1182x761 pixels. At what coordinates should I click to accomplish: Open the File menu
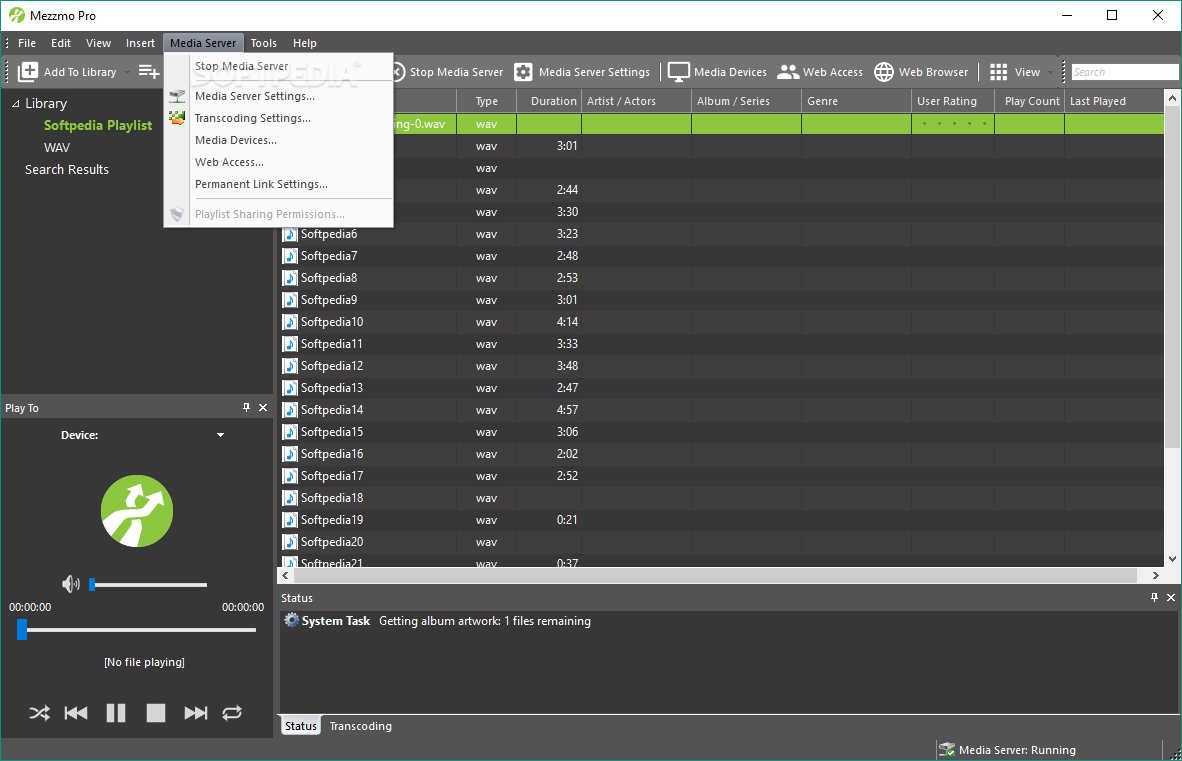click(x=27, y=43)
